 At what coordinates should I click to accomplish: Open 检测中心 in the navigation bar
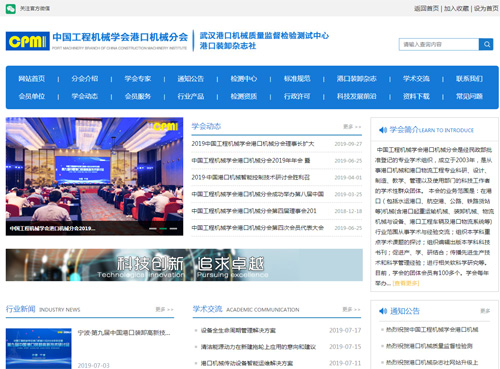pos(244,79)
